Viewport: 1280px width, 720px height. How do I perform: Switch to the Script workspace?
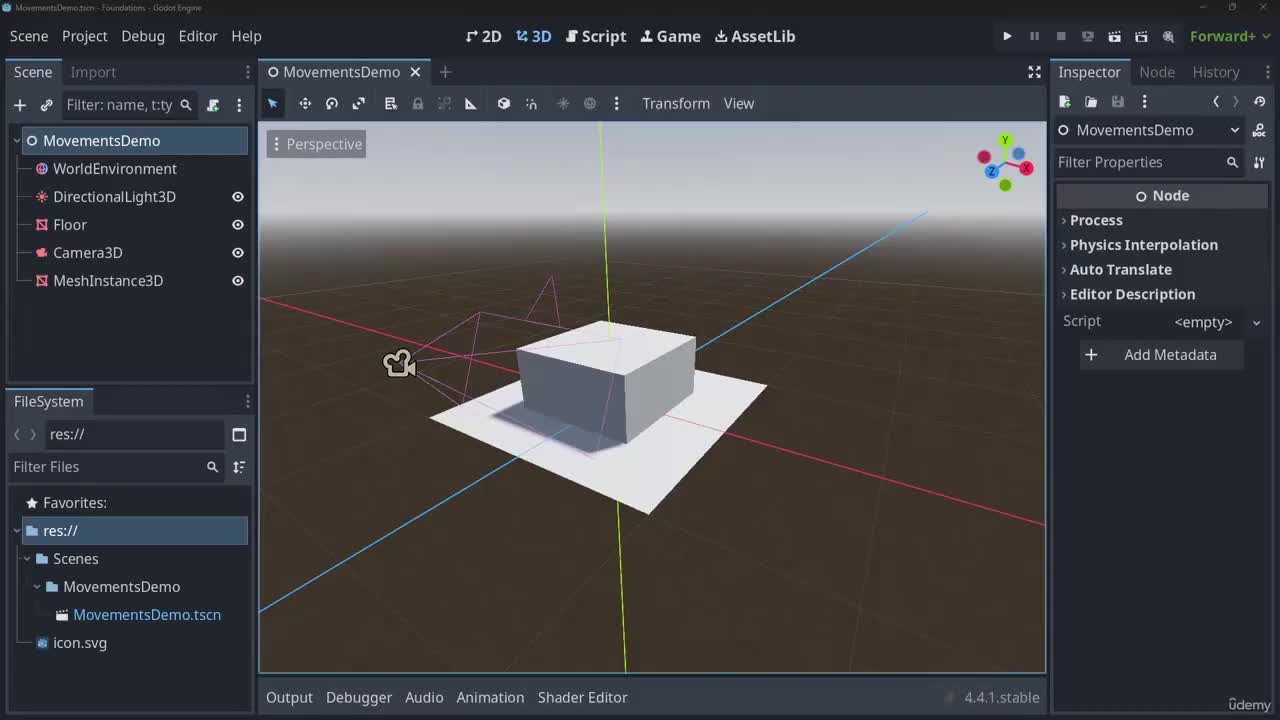click(x=596, y=36)
